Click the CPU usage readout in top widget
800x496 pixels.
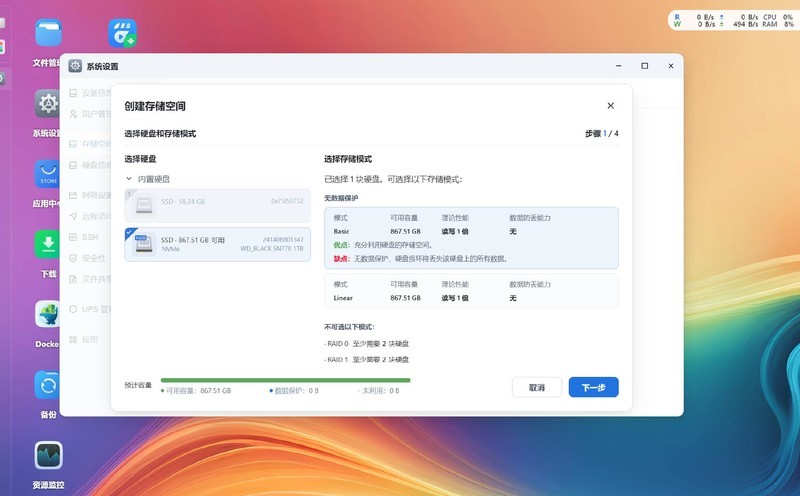pyautogui.click(x=779, y=17)
